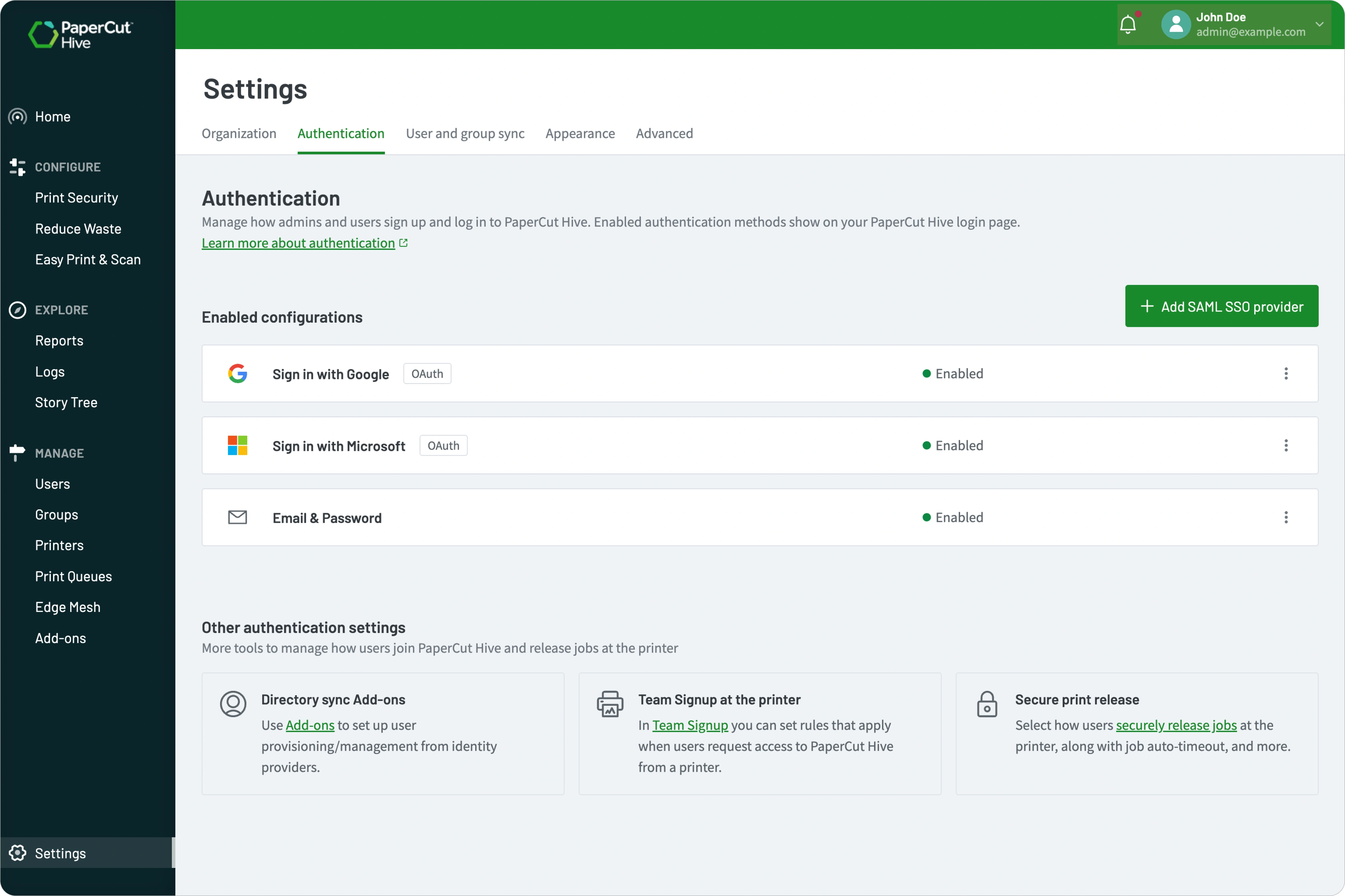Click the Microsoft logo icon
This screenshot has width=1345, height=896.
[238, 445]
